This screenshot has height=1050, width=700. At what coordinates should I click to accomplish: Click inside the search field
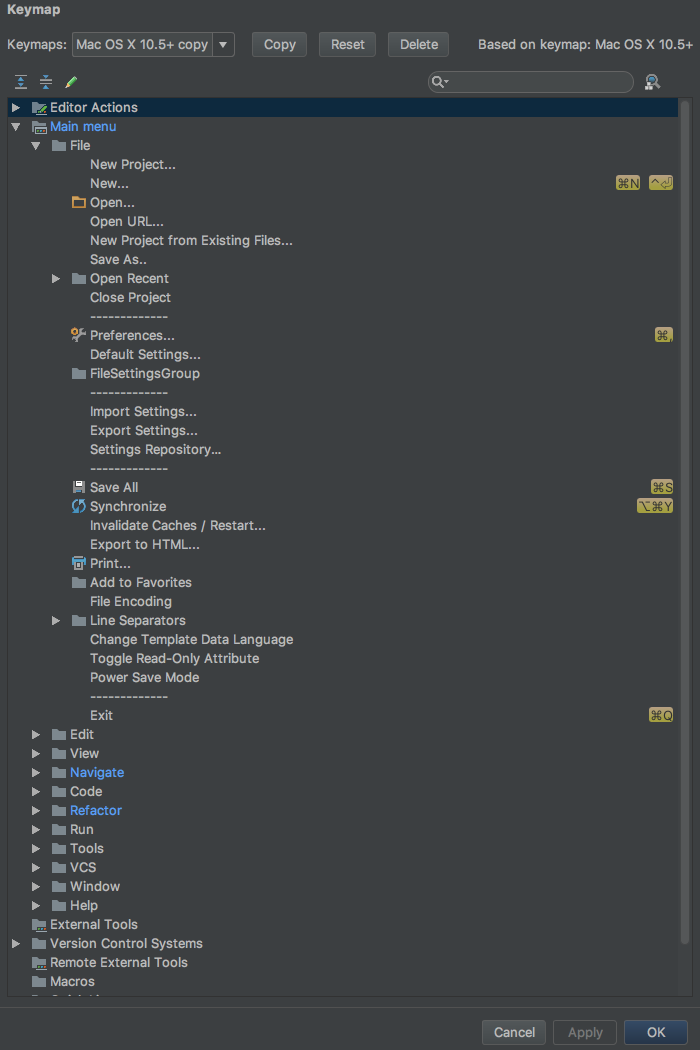(x=530, y=81)
